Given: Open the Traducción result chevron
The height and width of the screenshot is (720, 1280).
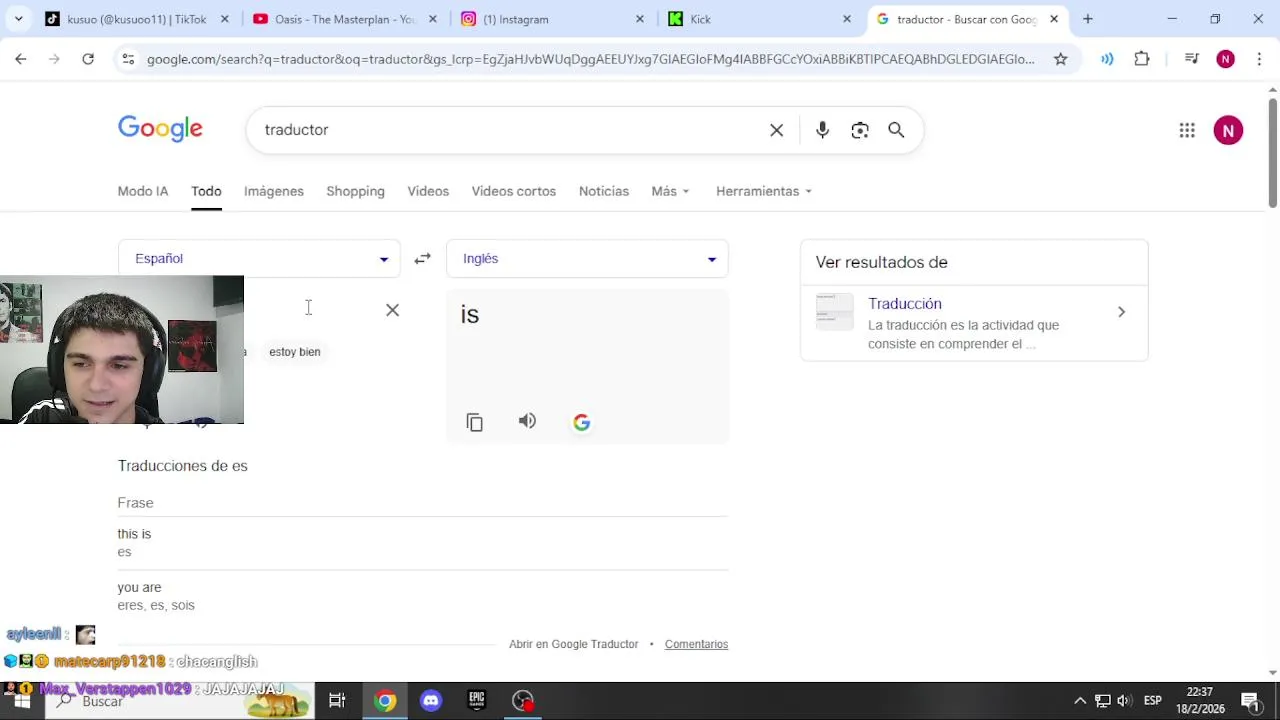Looking at the screenshot, I should pos(1121,312).
